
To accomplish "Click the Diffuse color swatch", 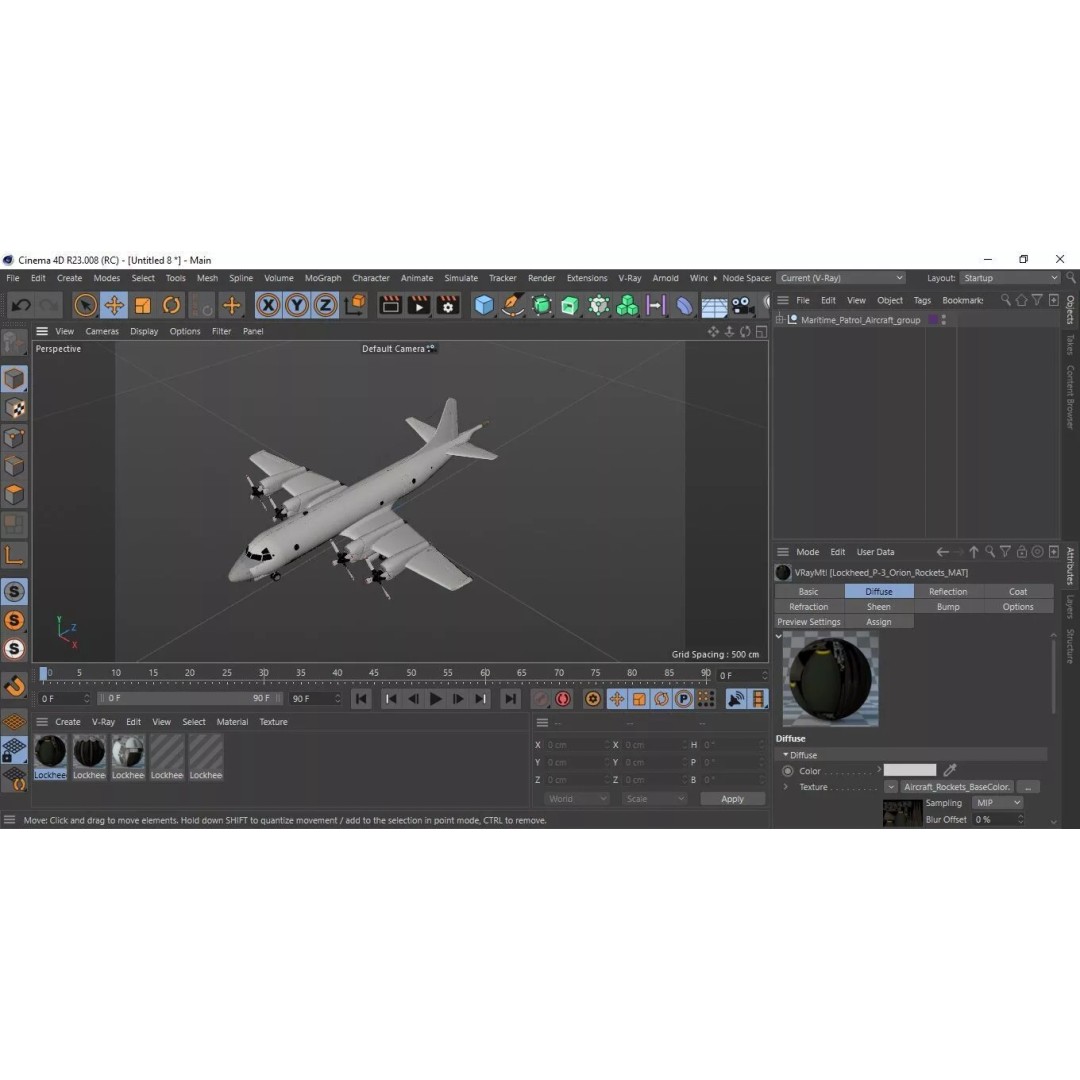I will coord(910,770).
